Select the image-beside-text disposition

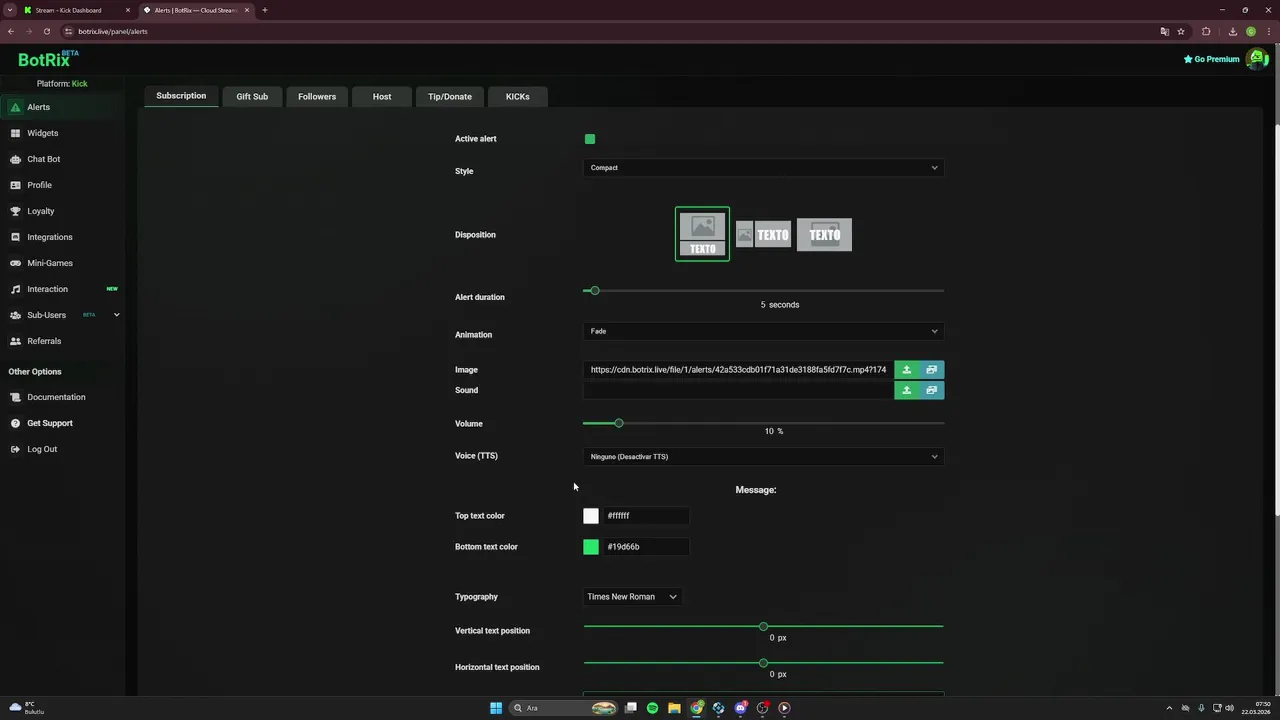click(x=764, y=234)
